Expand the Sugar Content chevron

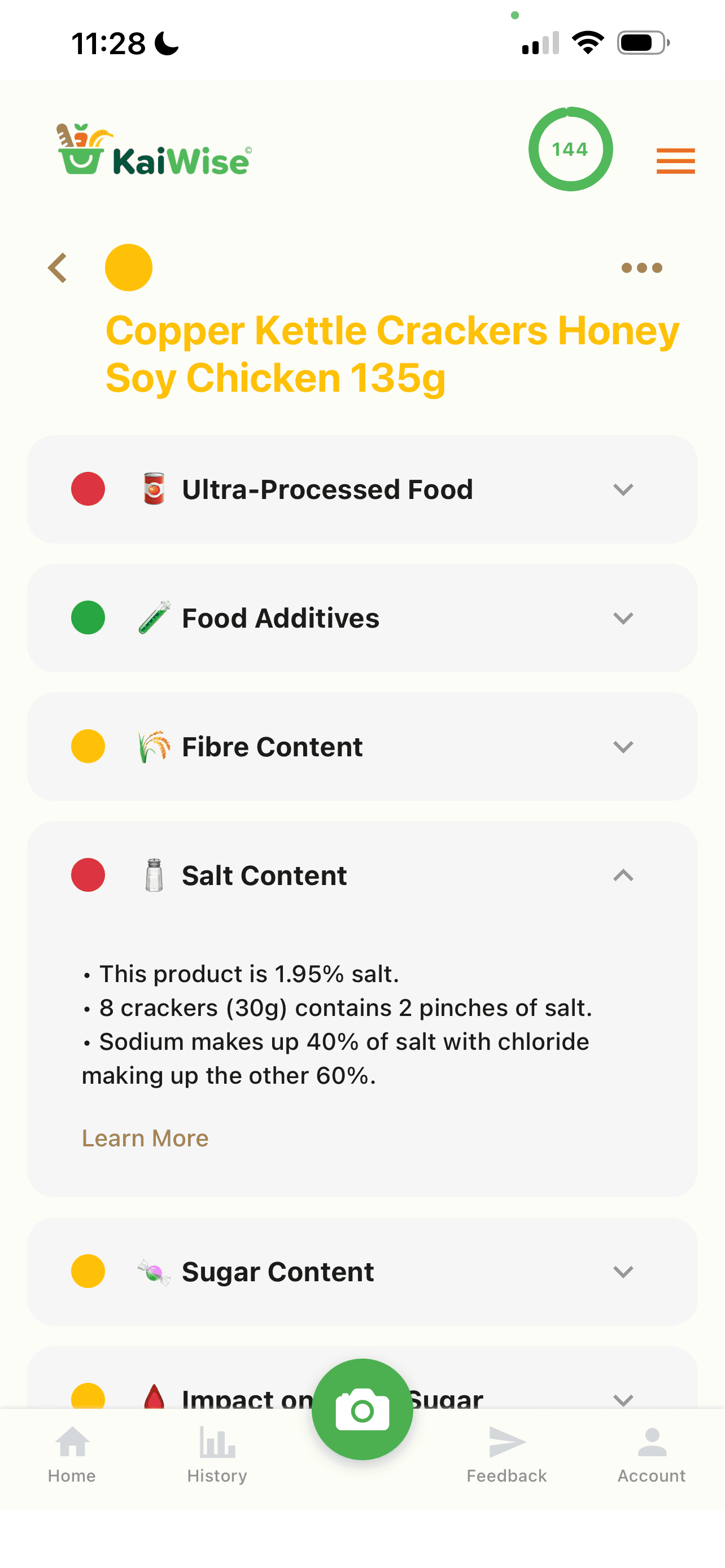coord(623,1272)
